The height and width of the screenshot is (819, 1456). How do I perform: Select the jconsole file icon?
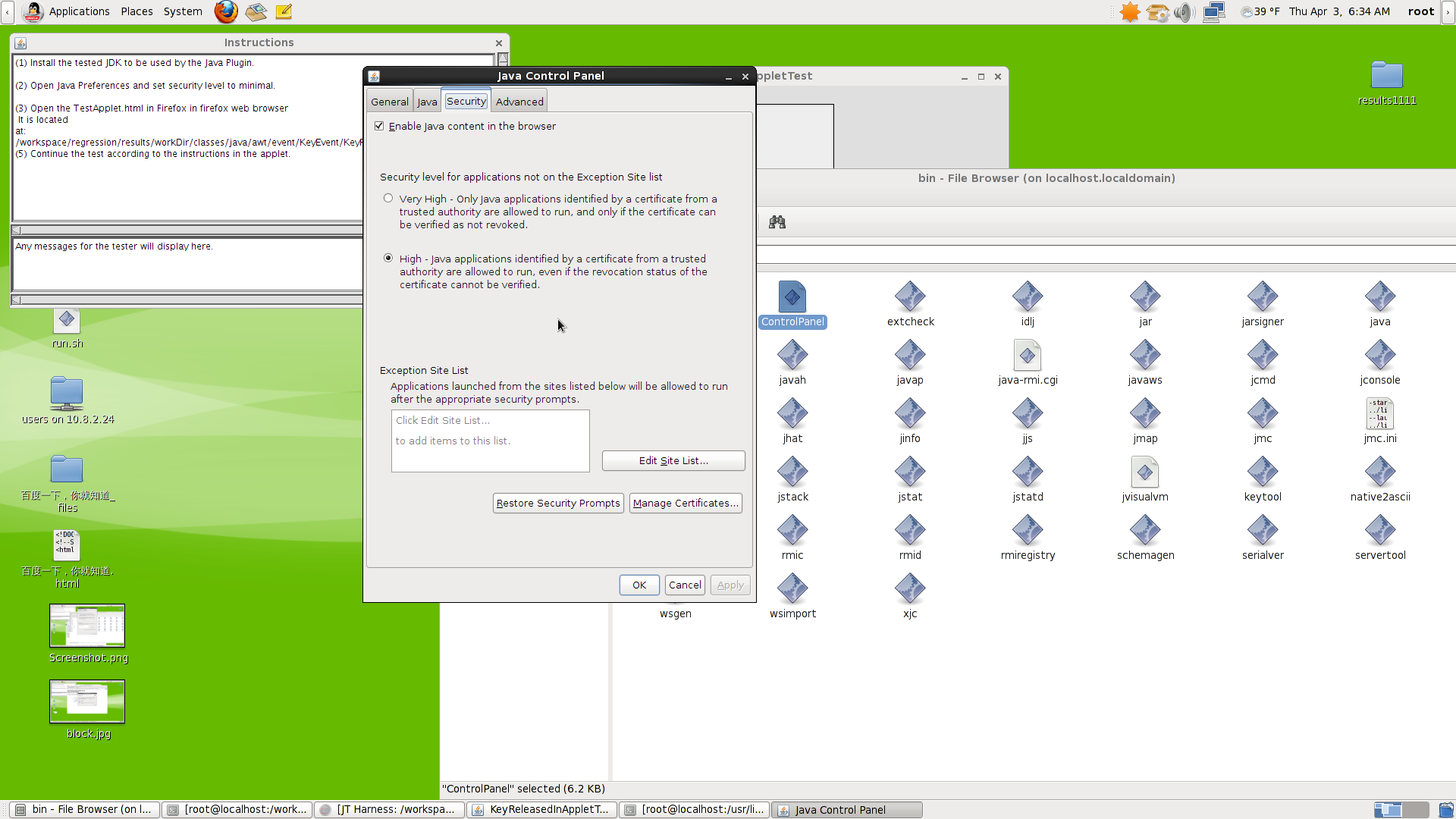(1379, 356)
